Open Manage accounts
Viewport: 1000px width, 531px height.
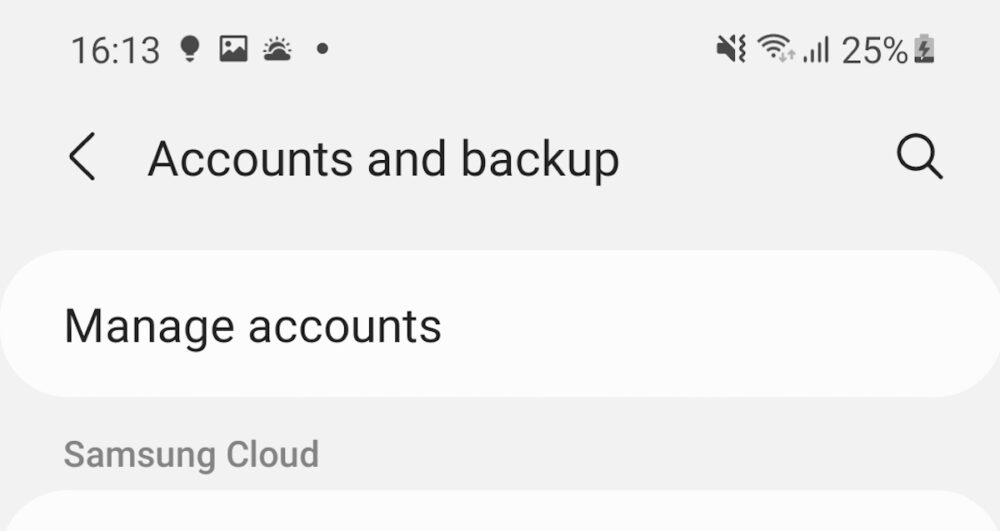(253, 326)
